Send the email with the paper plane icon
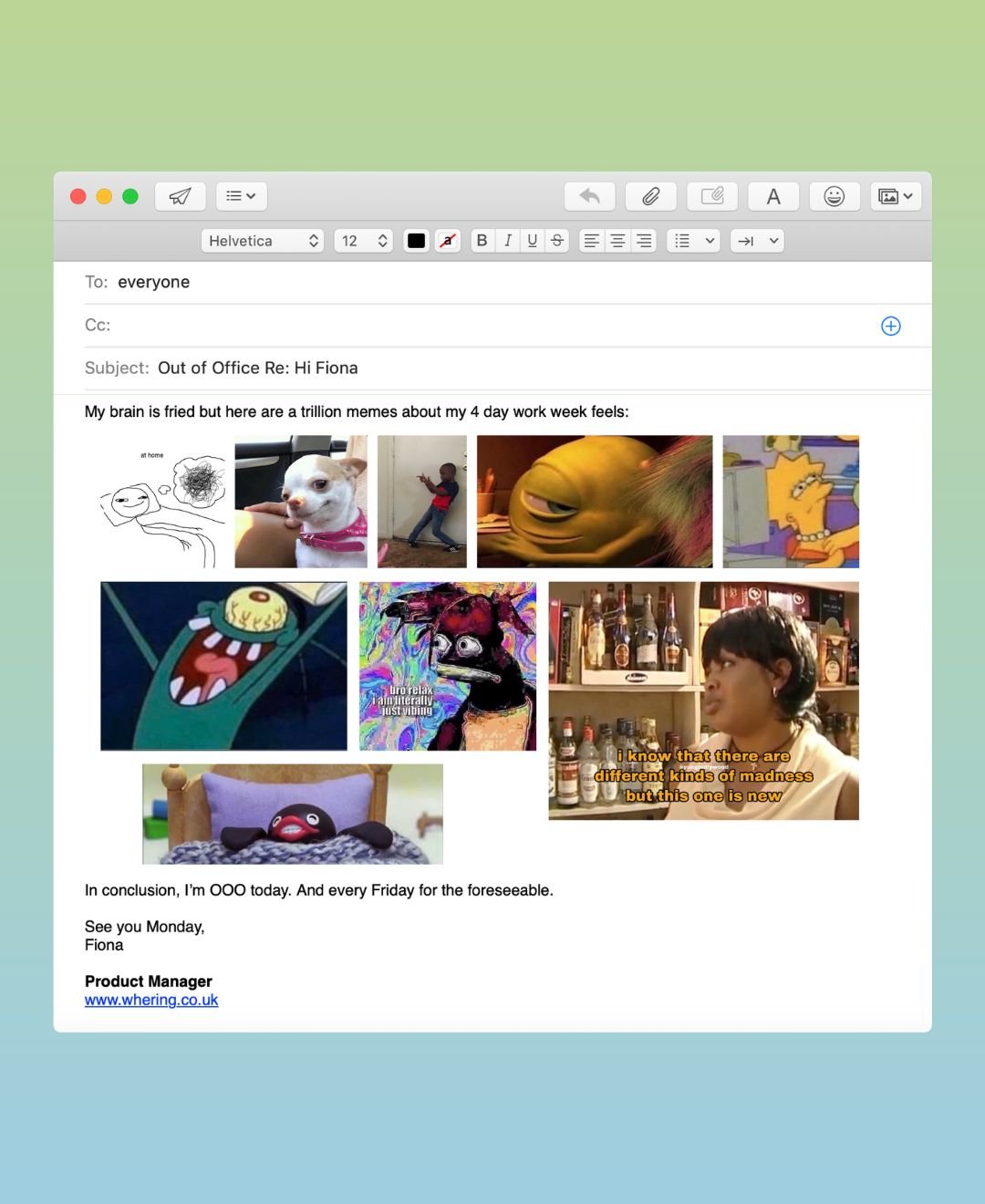Image resolution: width=985 pixels, height=1204 pixels. pos(180,196)
